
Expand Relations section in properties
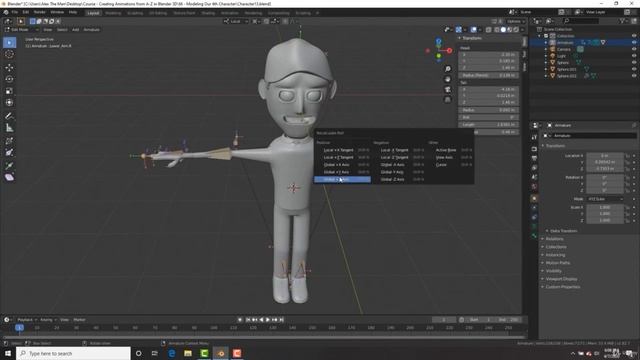pos(554,239)
